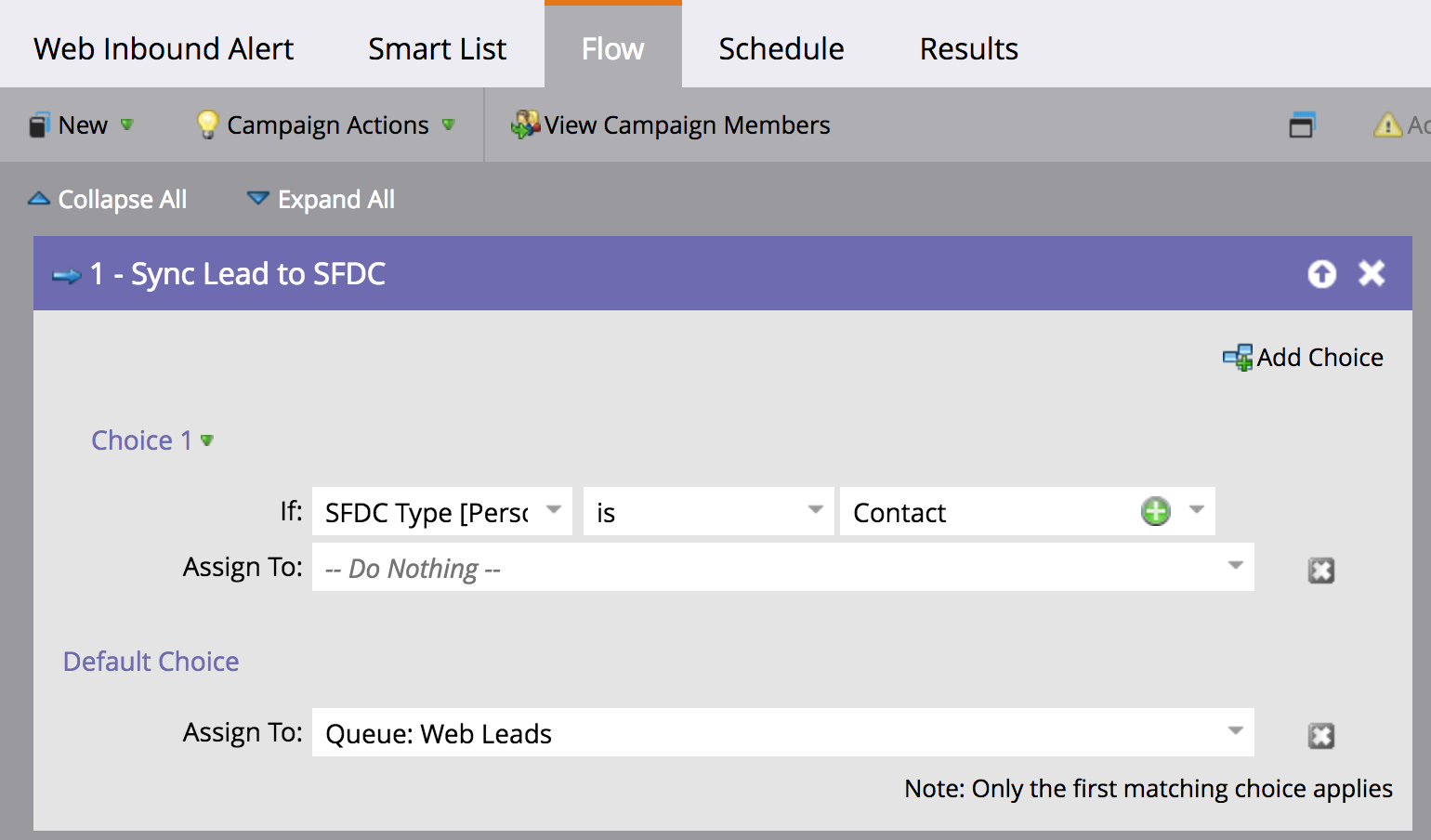This screenshot has height=840, width=1431.
Task: Go to the Results tab
Action: 968,48
